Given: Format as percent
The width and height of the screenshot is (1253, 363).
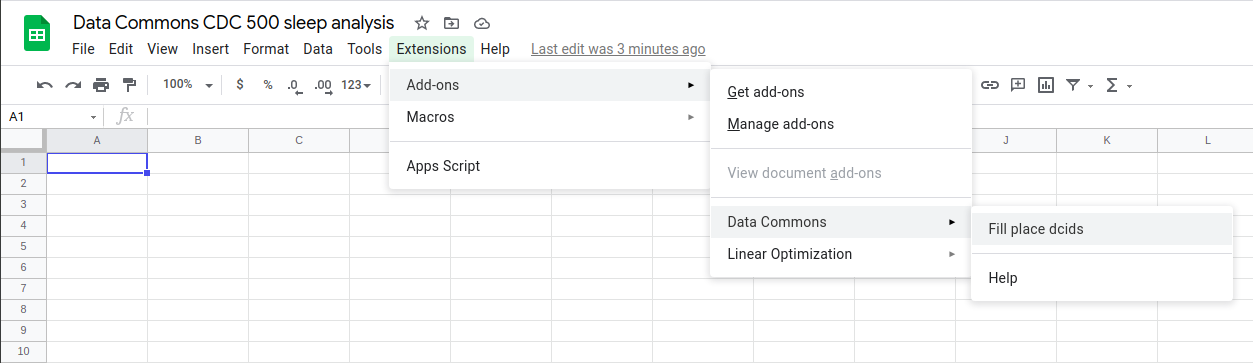Looking at the screenshot, I should click(x=268, y=85).
